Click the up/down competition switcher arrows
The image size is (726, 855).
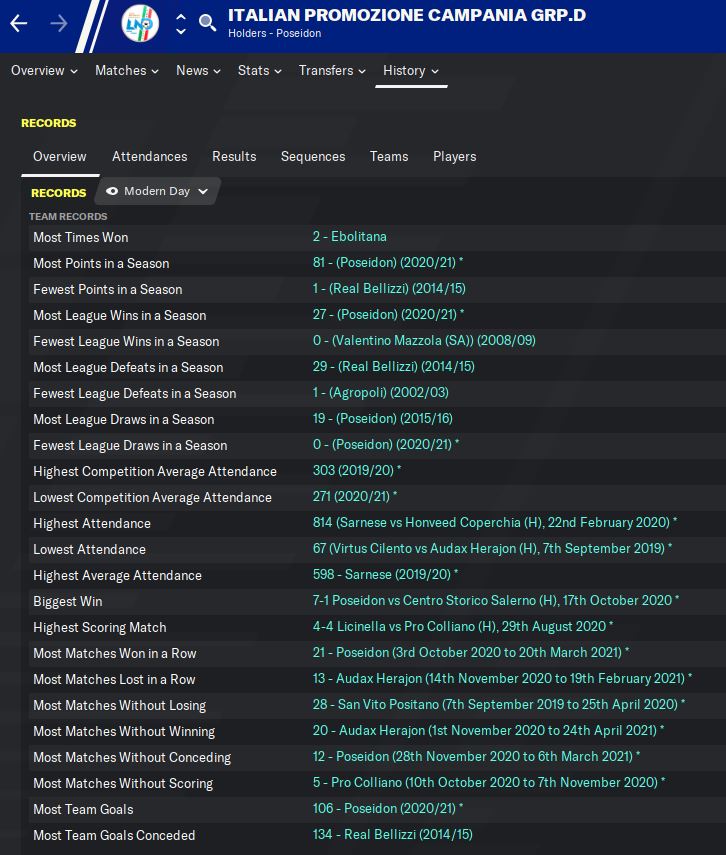coord(180,23)
